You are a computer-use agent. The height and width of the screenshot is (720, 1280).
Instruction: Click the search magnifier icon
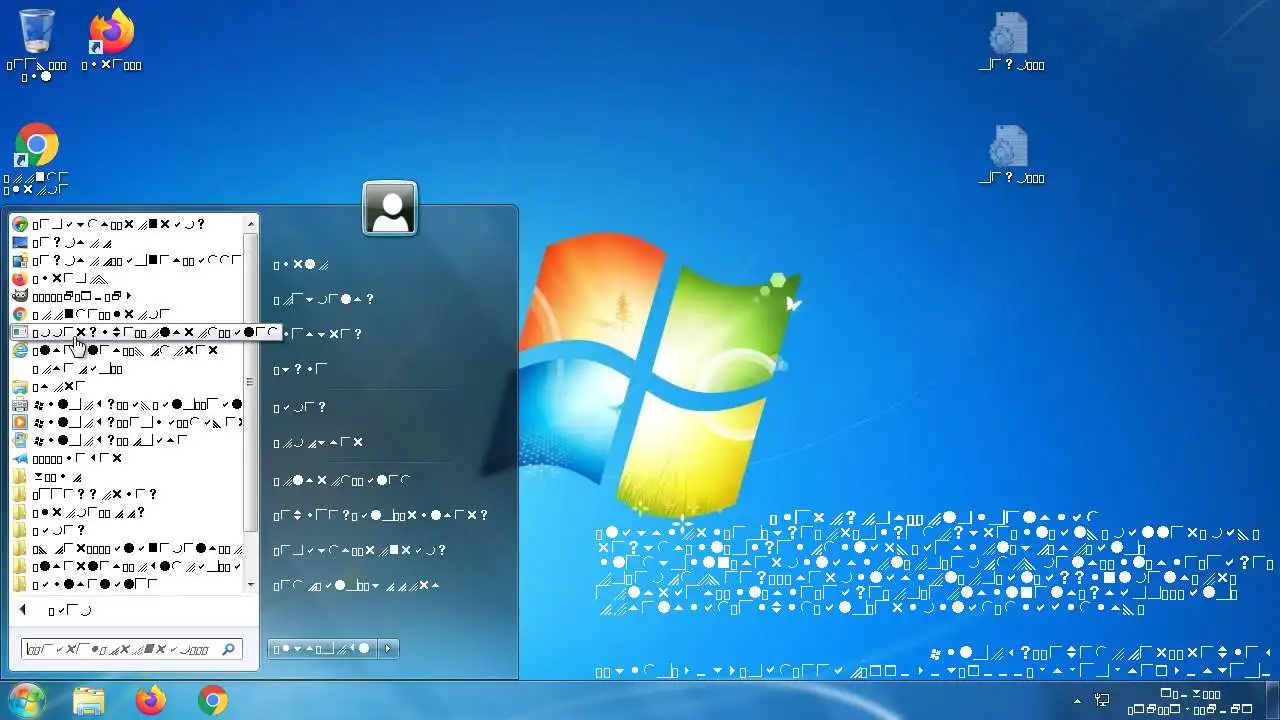(229, 650)
